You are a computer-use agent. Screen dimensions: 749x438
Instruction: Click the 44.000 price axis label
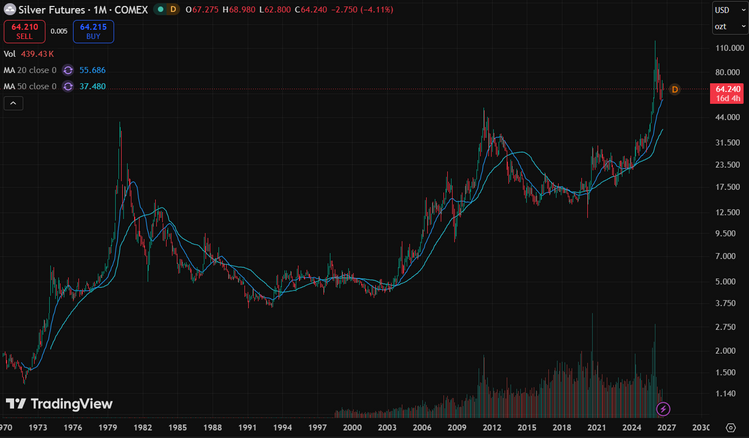point(730,118)
